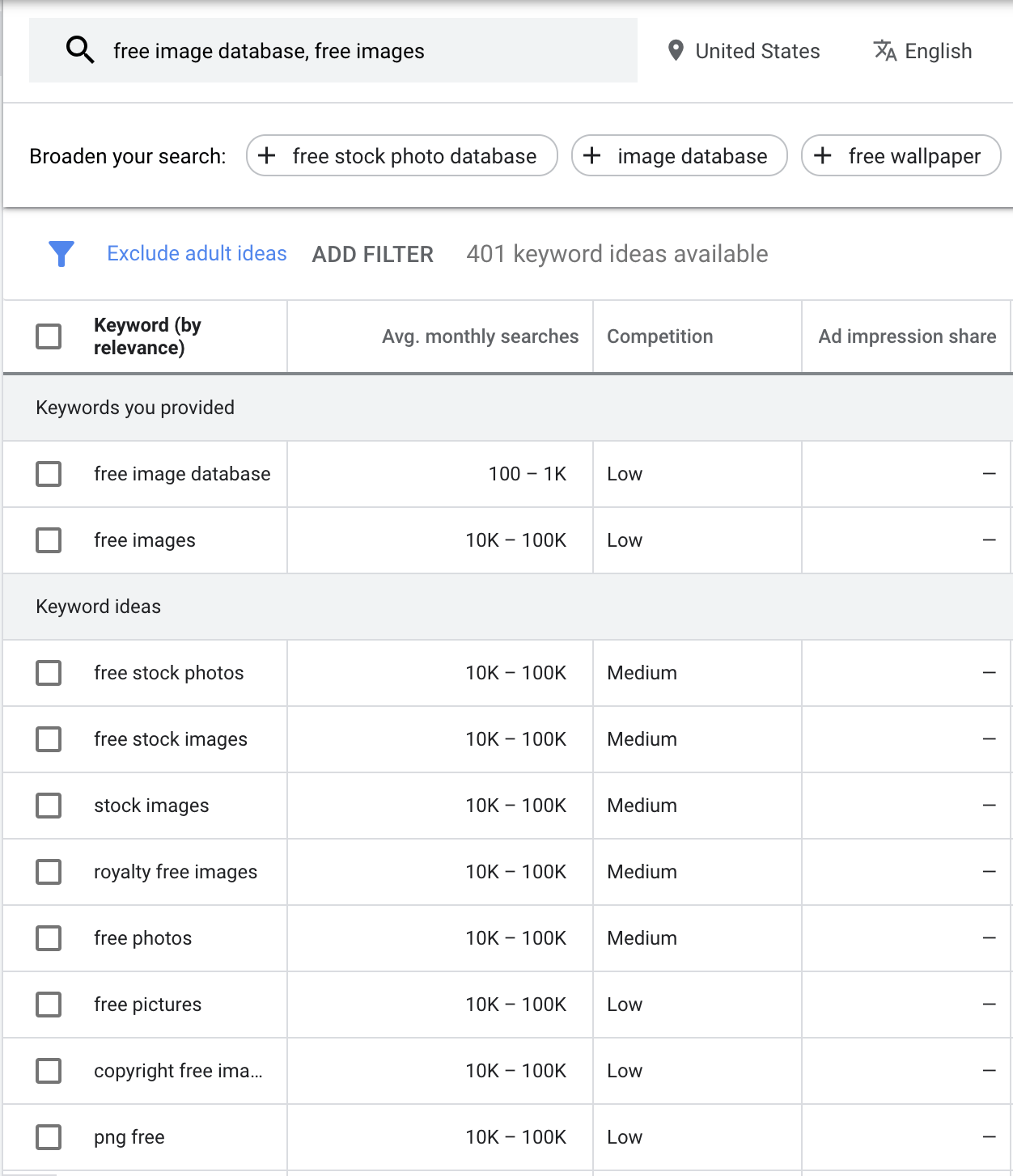Check the 'royalty free images' checkbox

point(49,872)
